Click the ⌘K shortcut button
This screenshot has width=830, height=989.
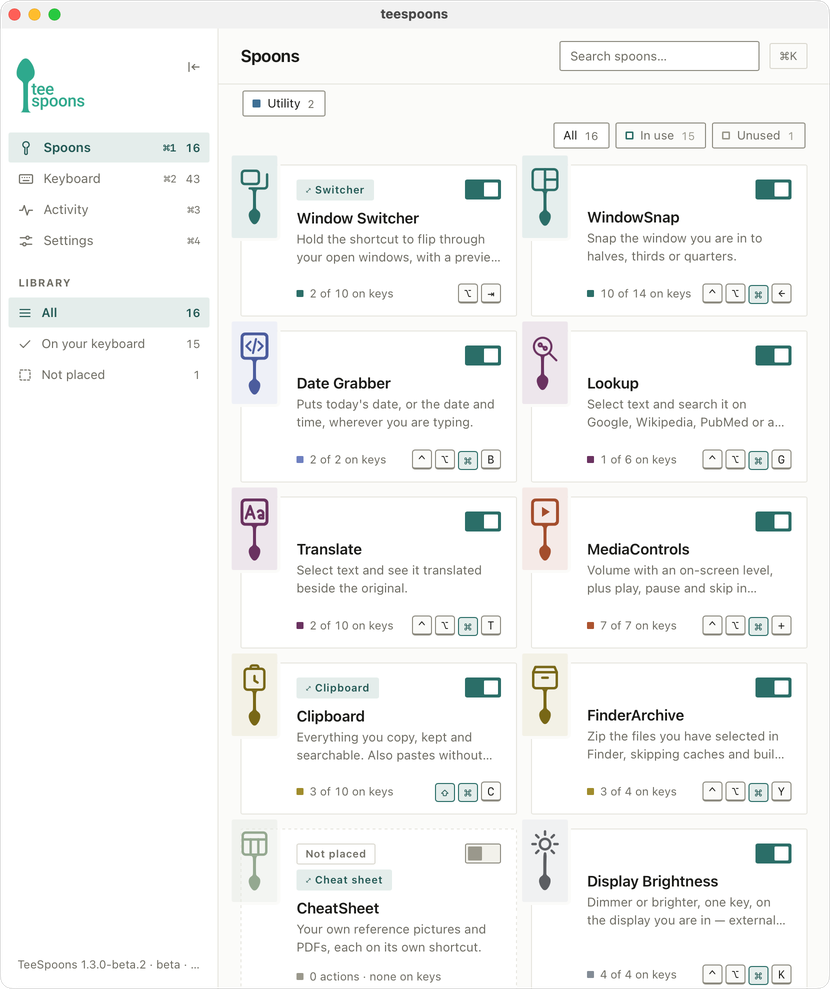[x=788, y=56]
